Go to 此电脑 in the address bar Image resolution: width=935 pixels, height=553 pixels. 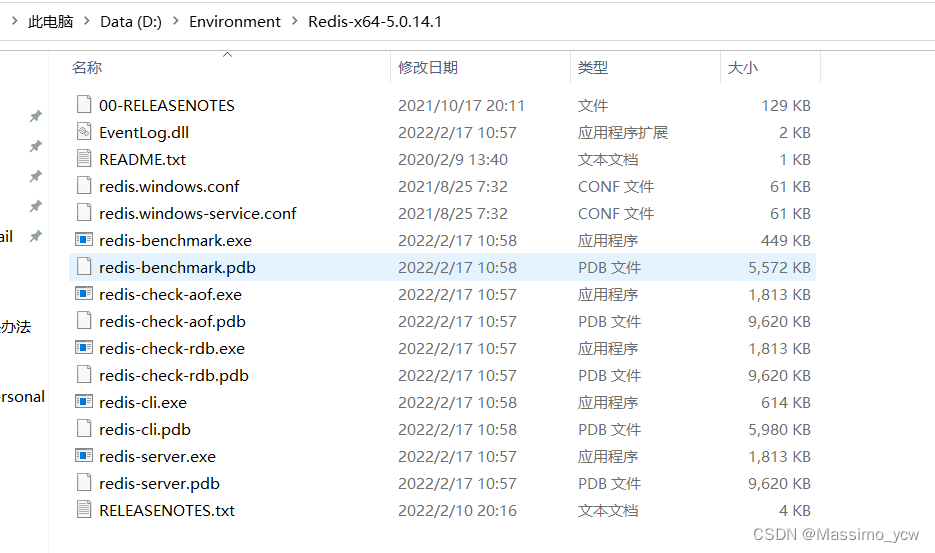(x=51, y=21)
